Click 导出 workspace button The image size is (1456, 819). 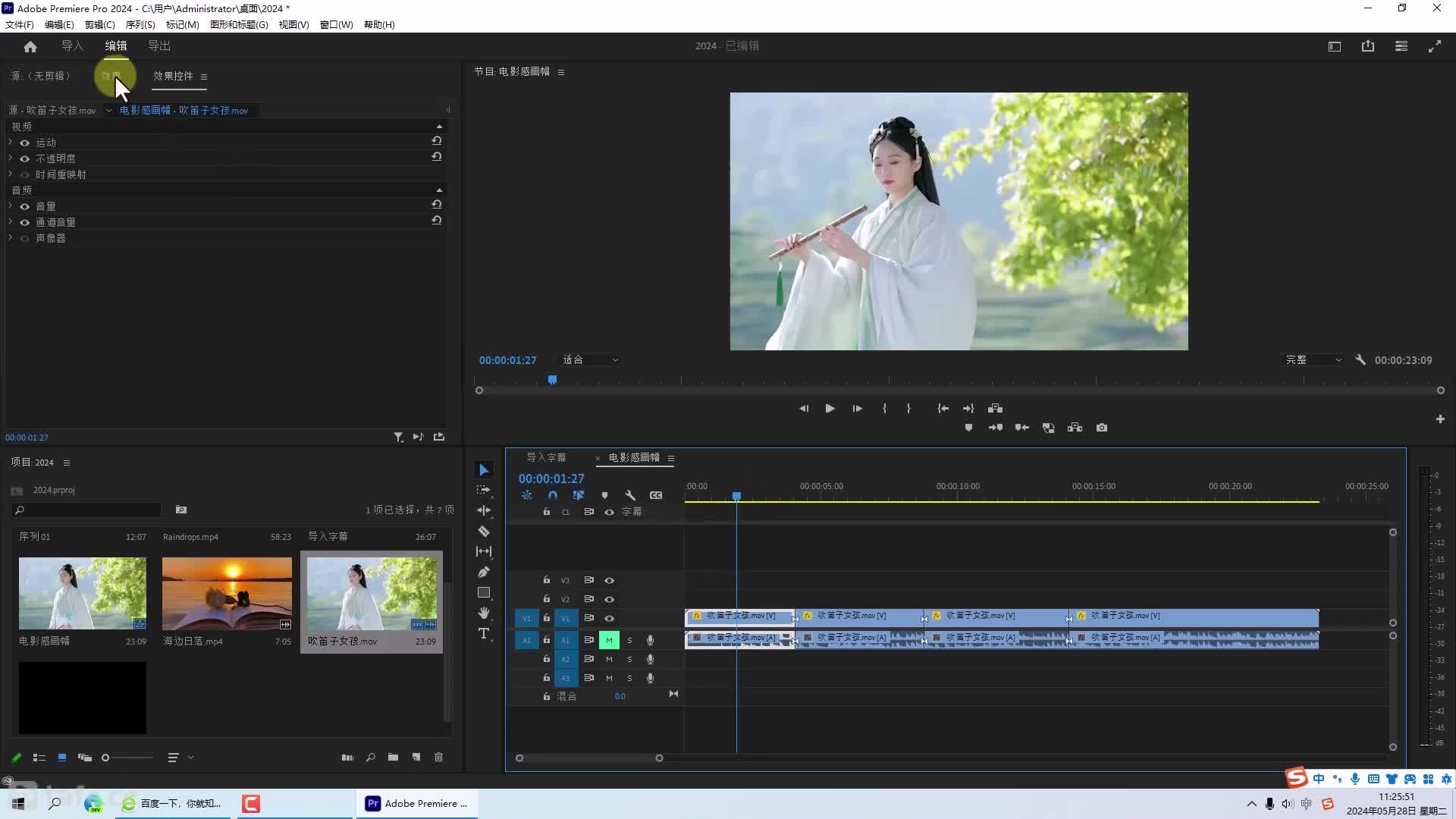(x=159, y=46)
